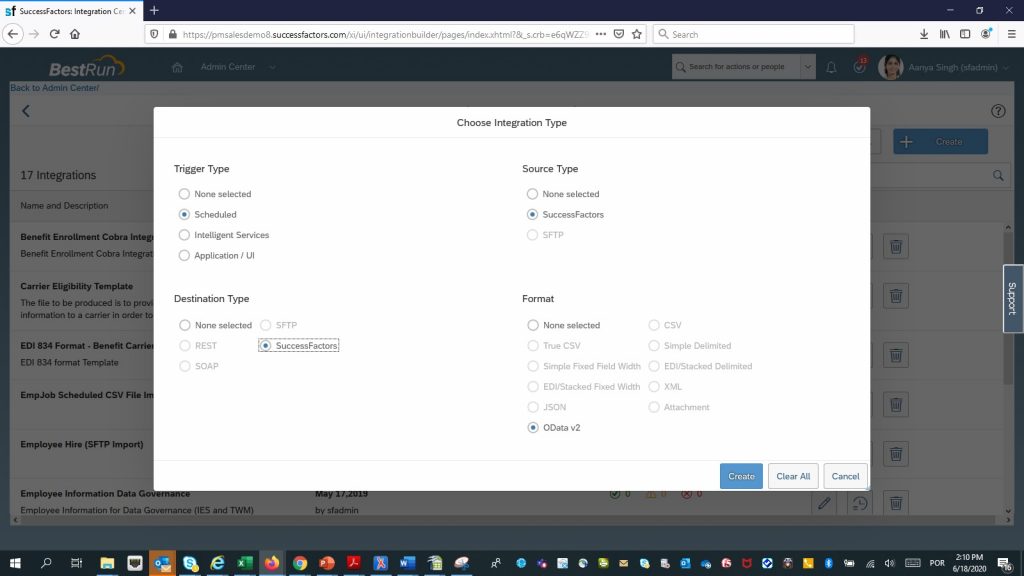Open the notifications bell icon
The image size is (1024, 576).
click(831, 67)
